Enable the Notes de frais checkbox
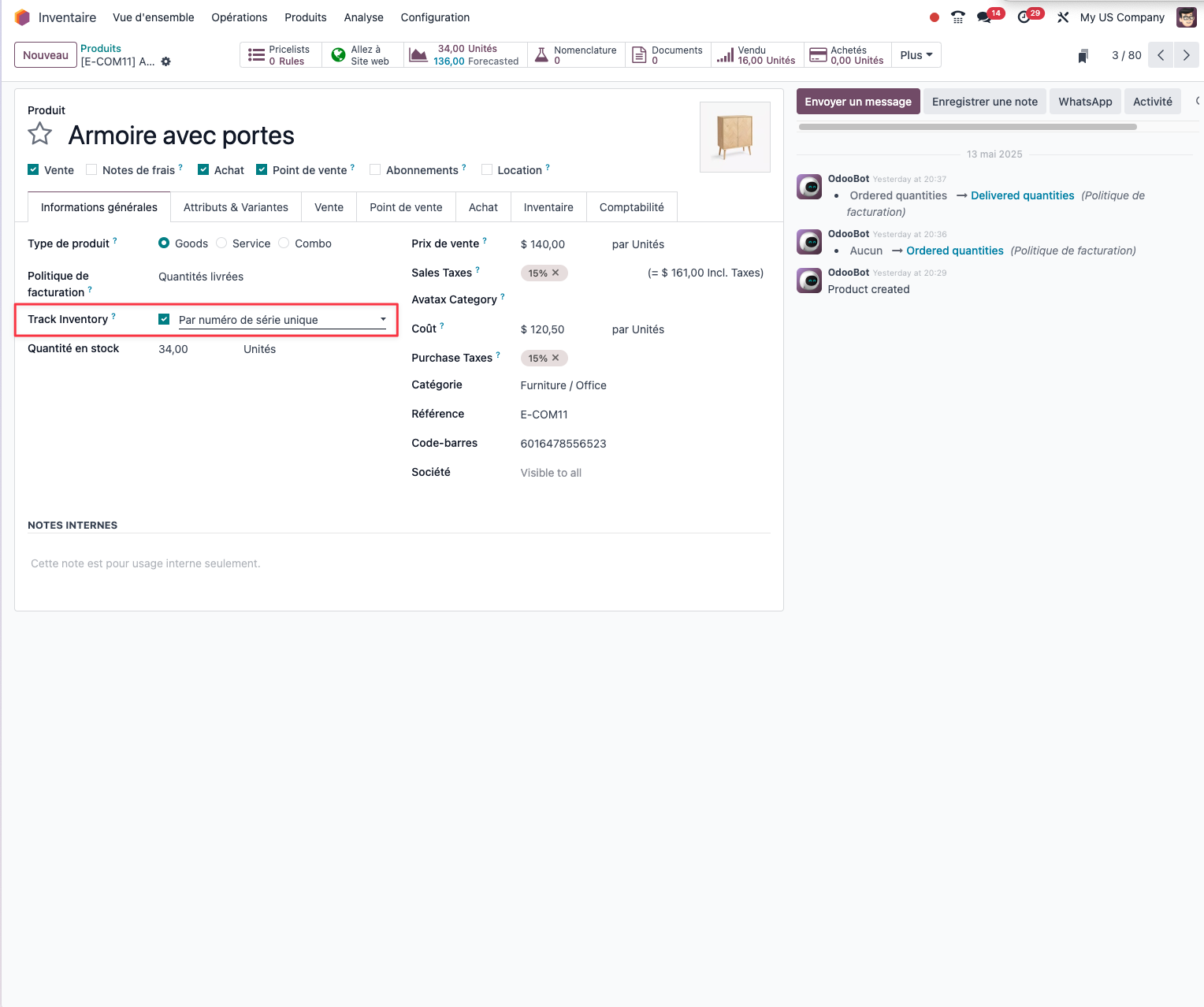This screenshot has width=1204, height=1007. click(91, 169)
